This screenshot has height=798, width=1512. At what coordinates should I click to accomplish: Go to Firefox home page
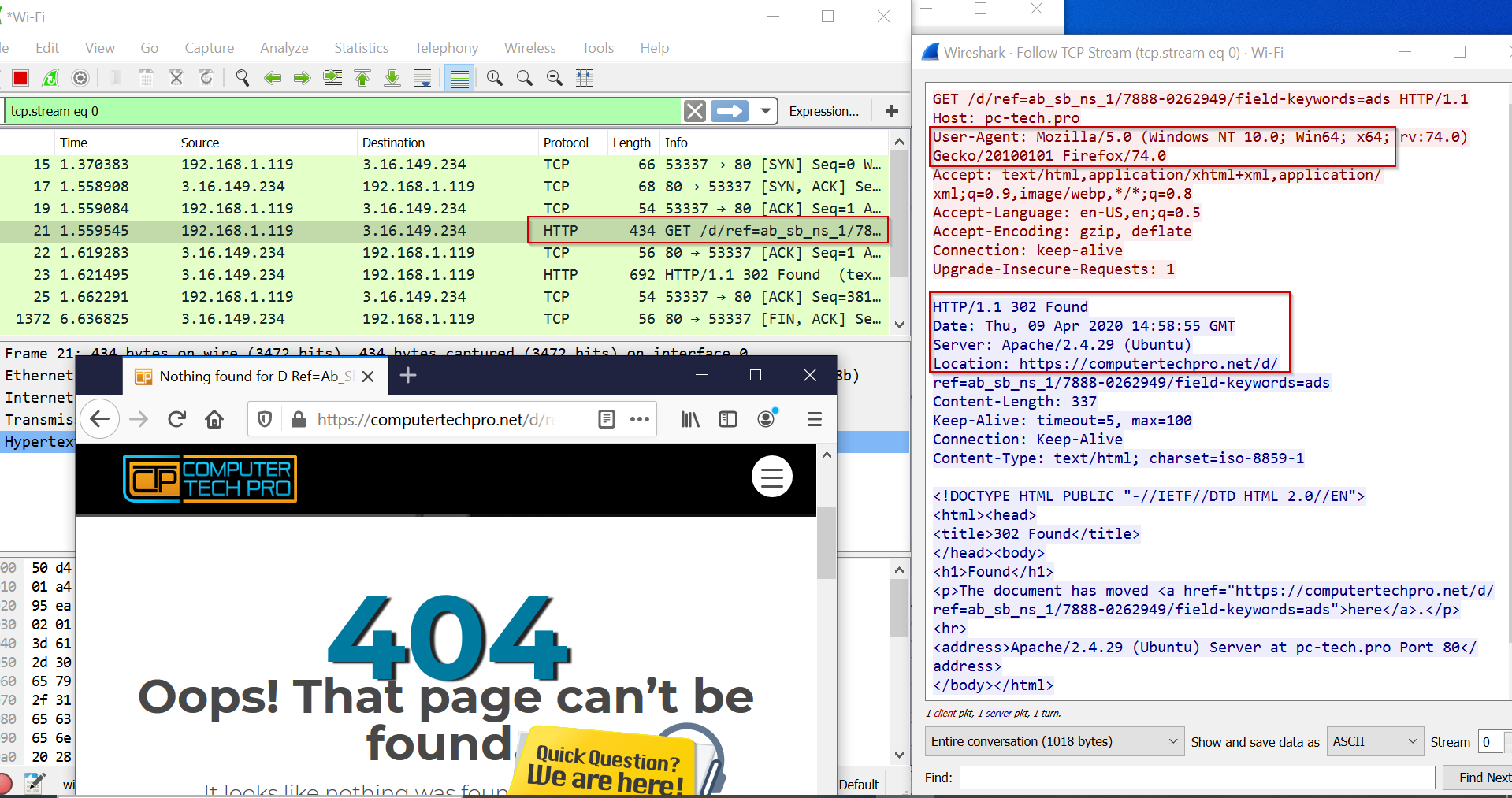pos(214,419)
